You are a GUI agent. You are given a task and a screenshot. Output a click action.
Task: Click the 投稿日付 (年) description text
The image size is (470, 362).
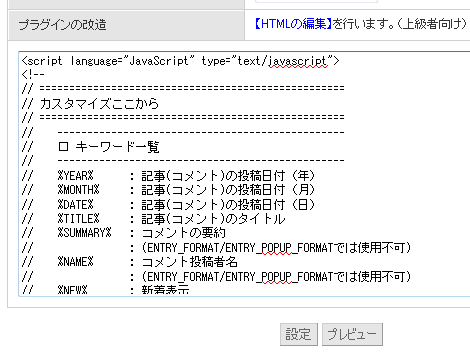[x=276, y=176]
